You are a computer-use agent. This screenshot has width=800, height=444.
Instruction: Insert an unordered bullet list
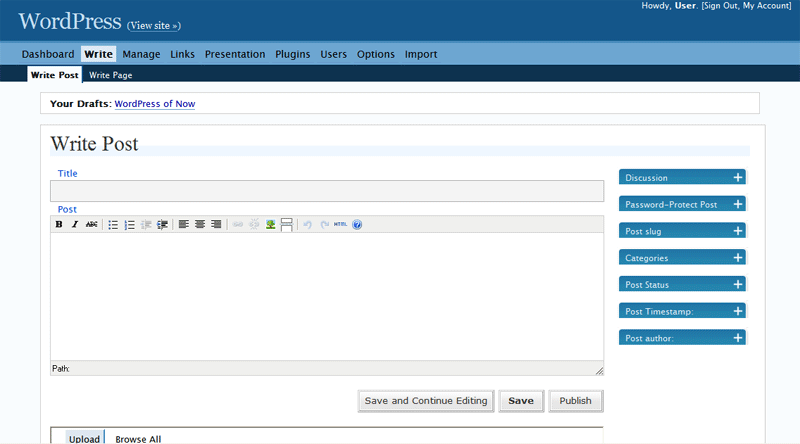pos(113,225)
